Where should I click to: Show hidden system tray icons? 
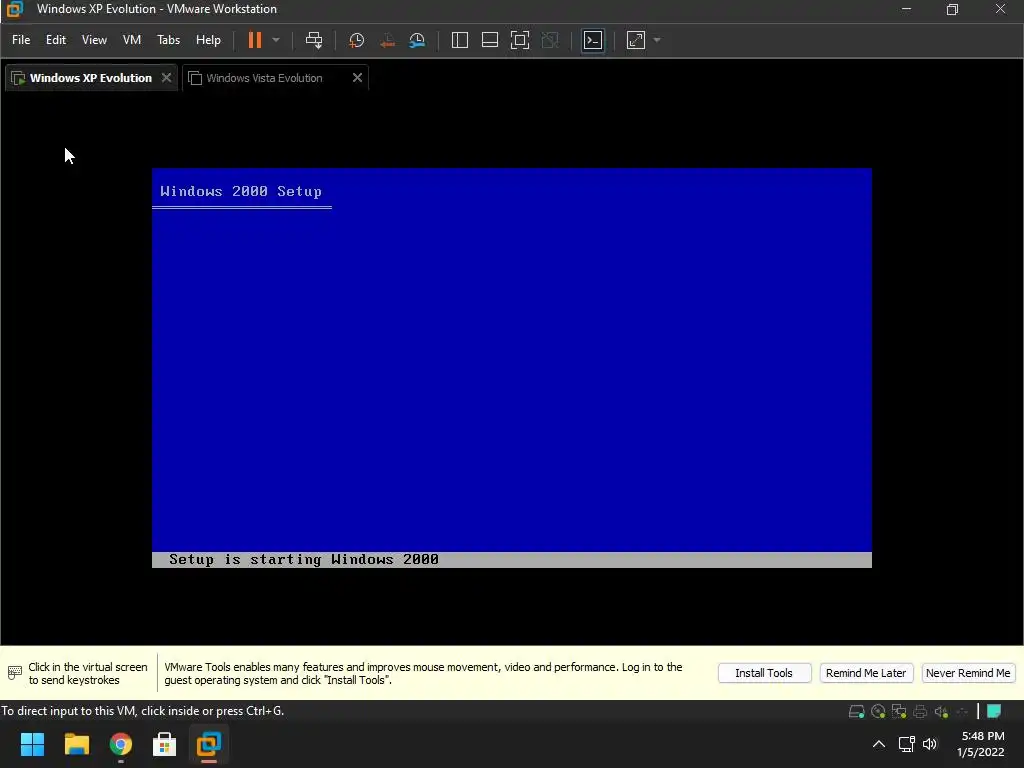(x=879, y=744)
